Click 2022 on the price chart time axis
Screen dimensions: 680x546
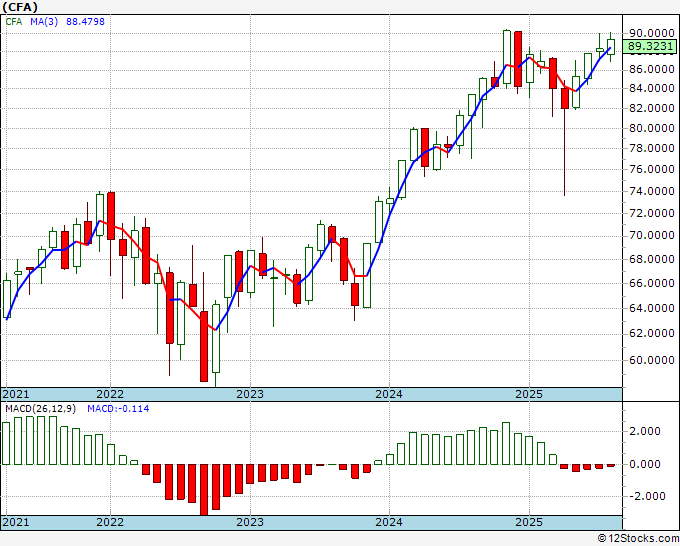pos(110,394)
